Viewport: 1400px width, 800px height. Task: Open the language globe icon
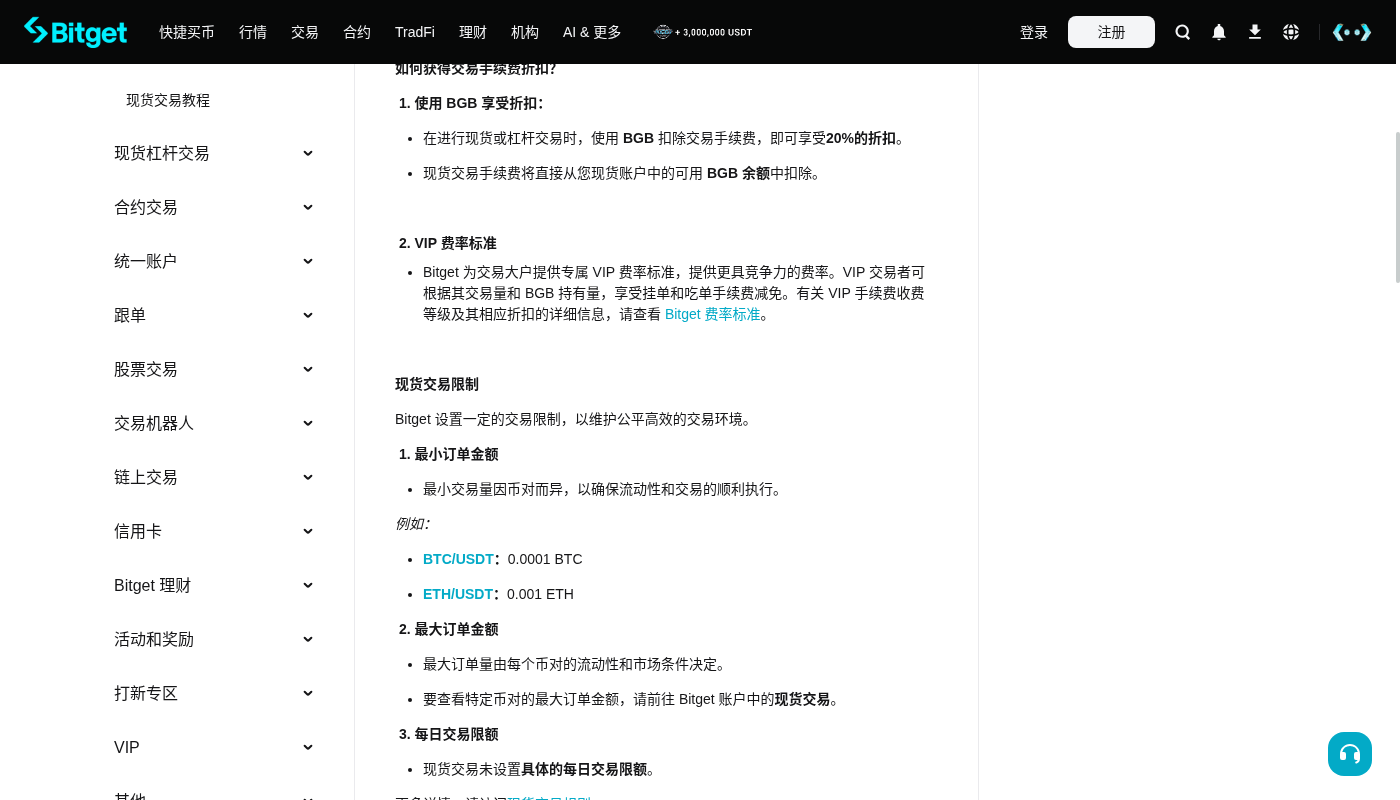tap(1291, 32)
